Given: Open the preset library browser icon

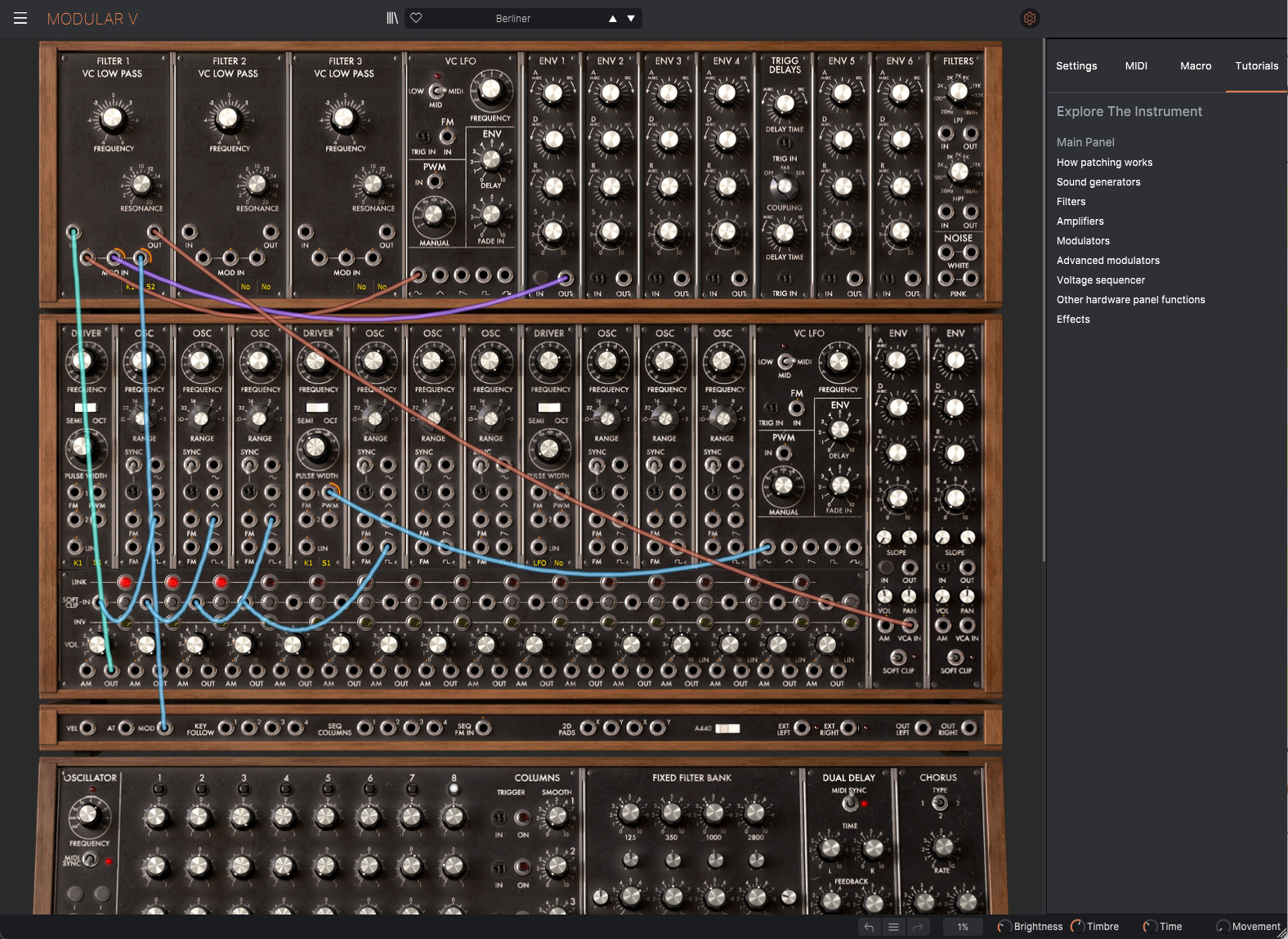Looking at the screenshot, I should click(x=392, y=18).
